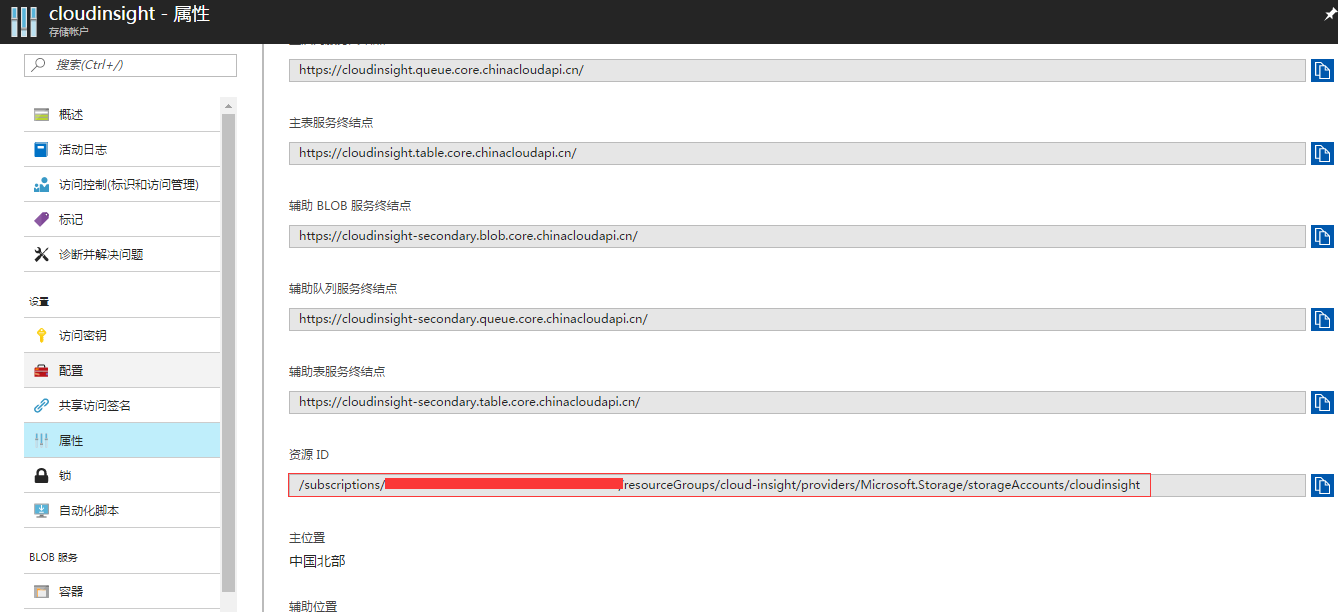Open 标记 tags section
Viewport: 1338px width, 612px height.
tap(71, 220)
